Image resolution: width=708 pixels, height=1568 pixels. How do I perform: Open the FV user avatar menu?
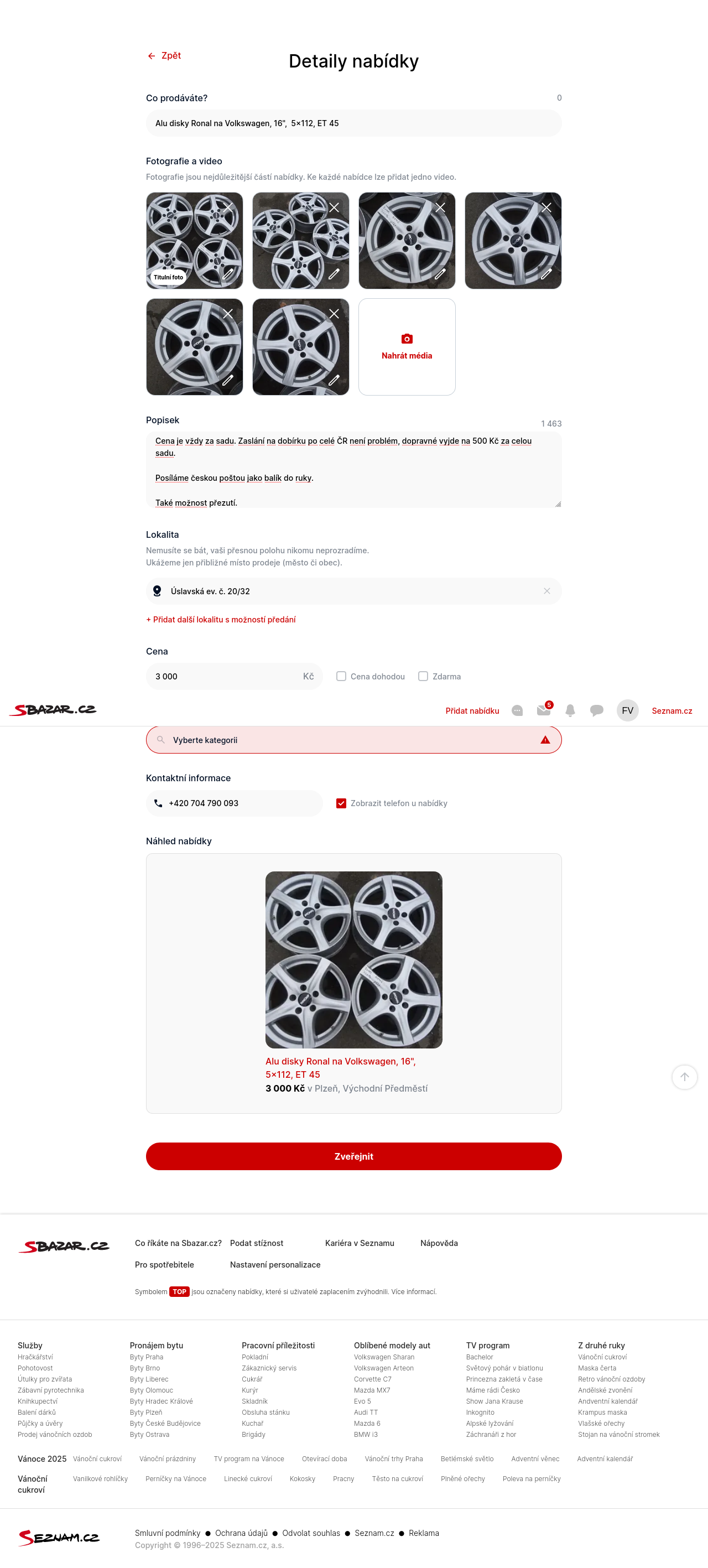(x=628, y=710)
